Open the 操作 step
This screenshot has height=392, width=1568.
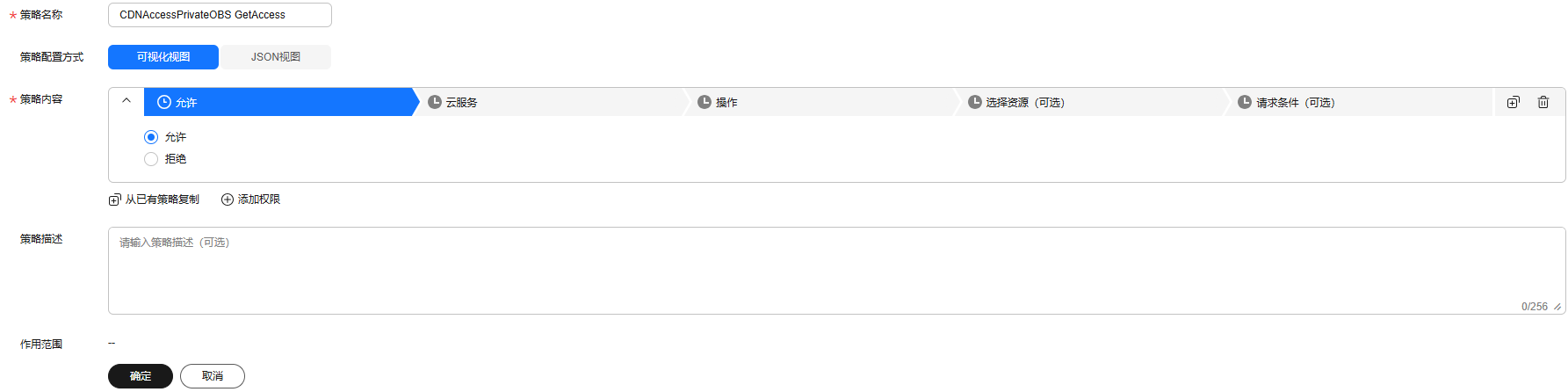(x=822, y=102)
